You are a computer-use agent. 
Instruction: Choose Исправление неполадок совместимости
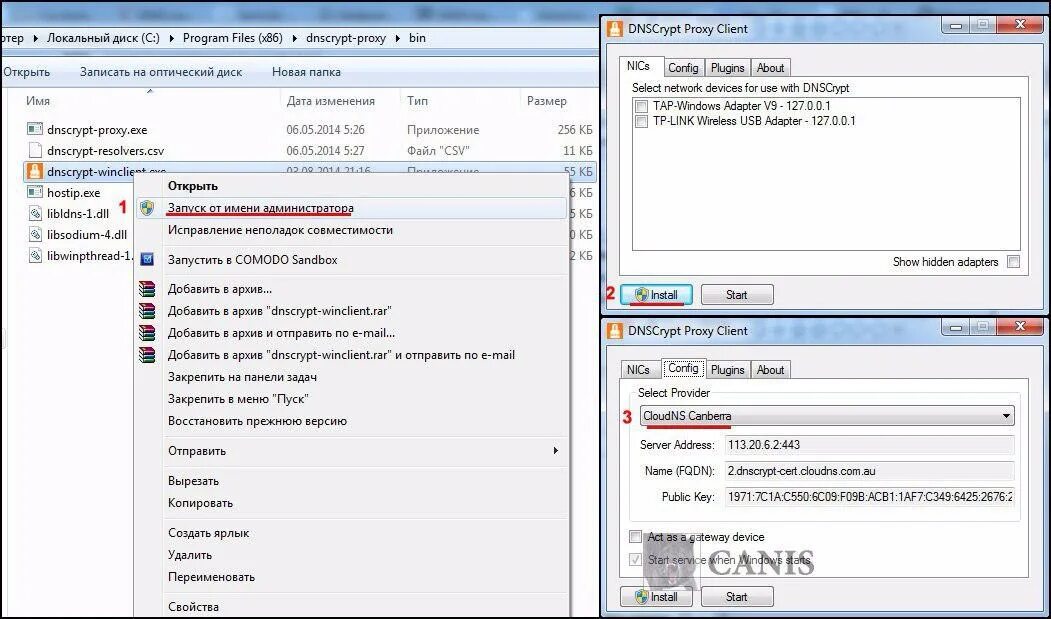[x=280, y=230]
